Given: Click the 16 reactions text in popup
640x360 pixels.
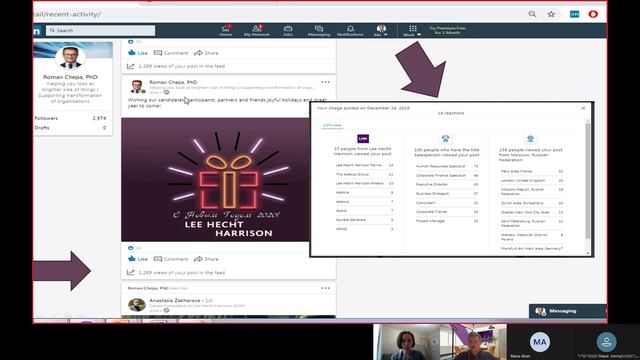Looking at the screenshot, I should pos(451,113).
